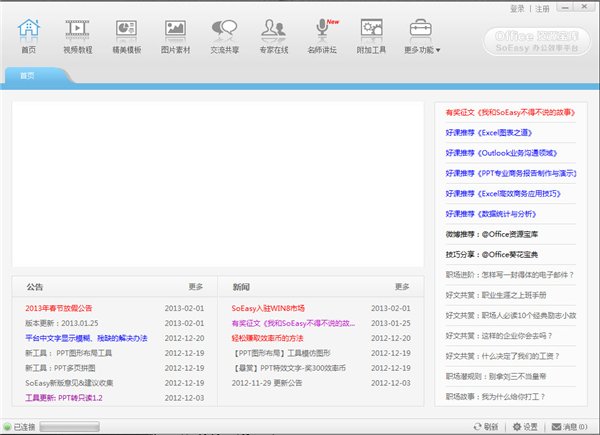Click the 注册 register link

point(543,8)
